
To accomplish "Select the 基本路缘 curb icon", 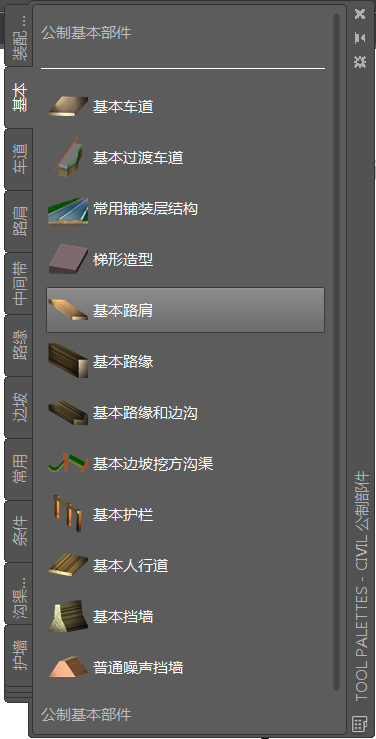I will (68, 361).
